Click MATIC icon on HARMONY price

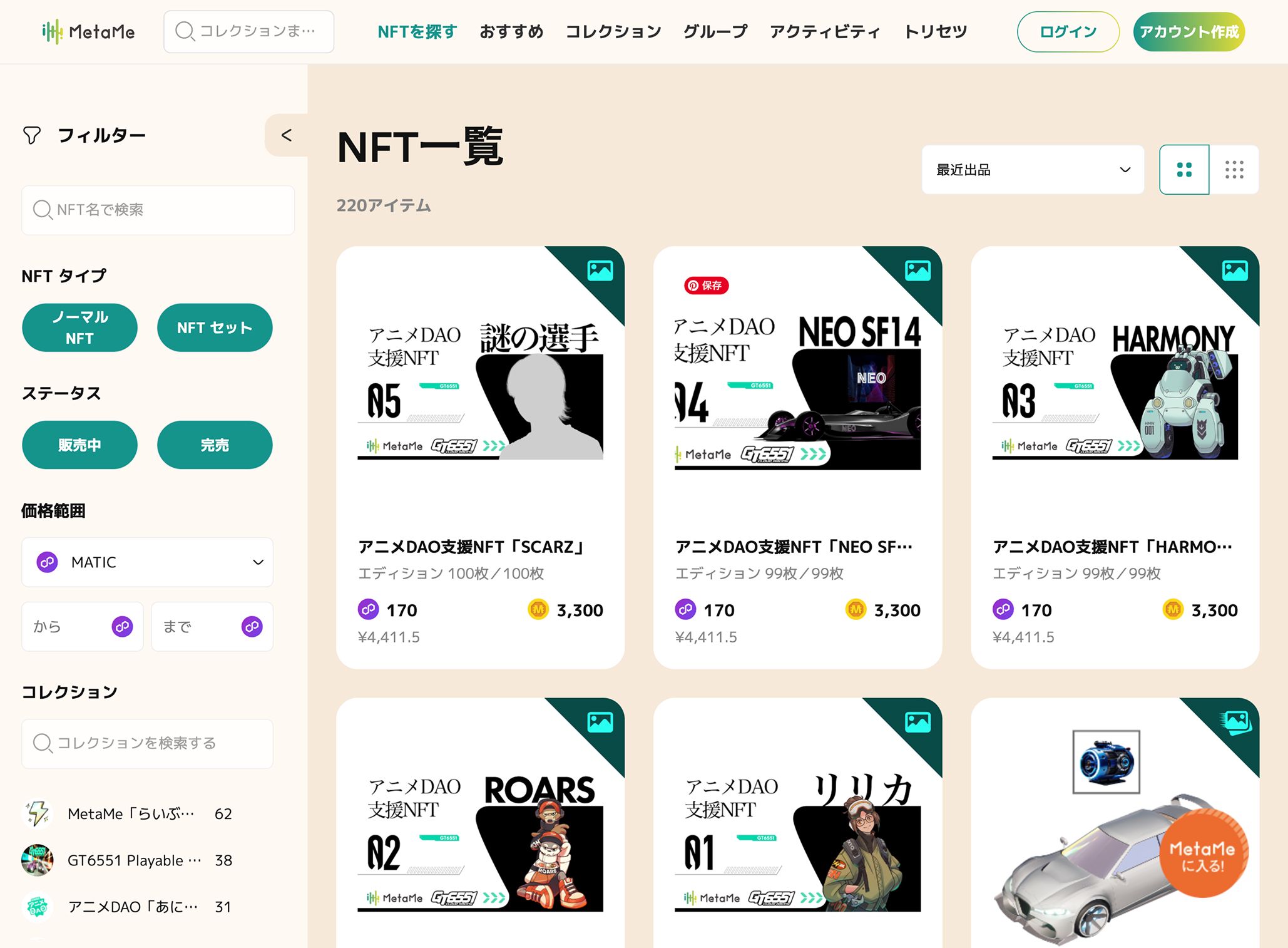(1003, 609)
